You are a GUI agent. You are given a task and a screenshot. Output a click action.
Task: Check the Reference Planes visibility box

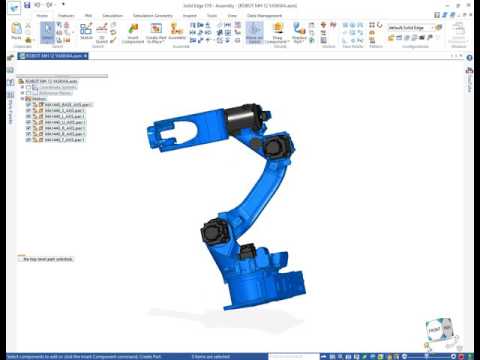coord(29,93)
